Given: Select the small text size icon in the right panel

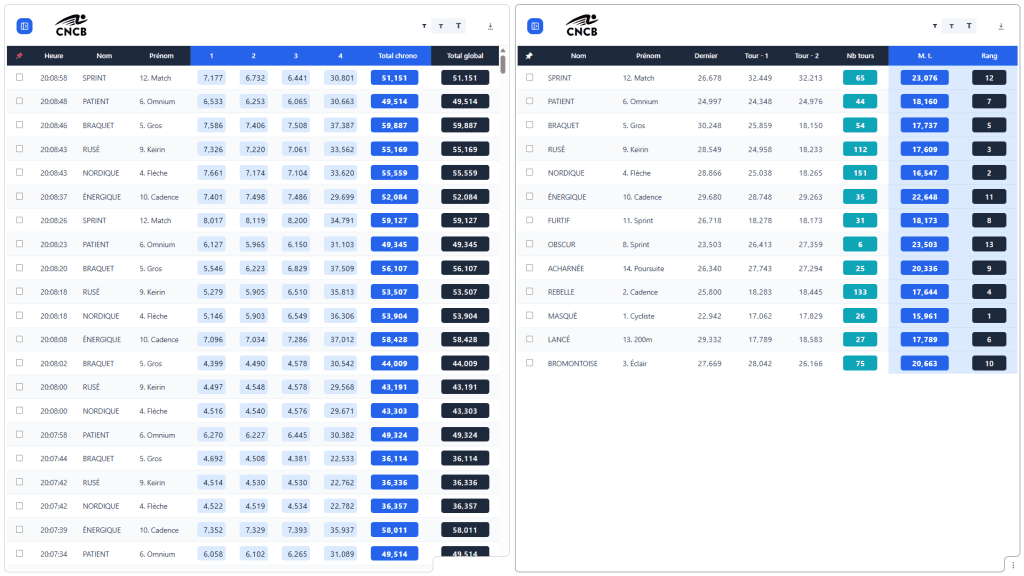Looking at the screenshot, I should click(x=935, y=25).
